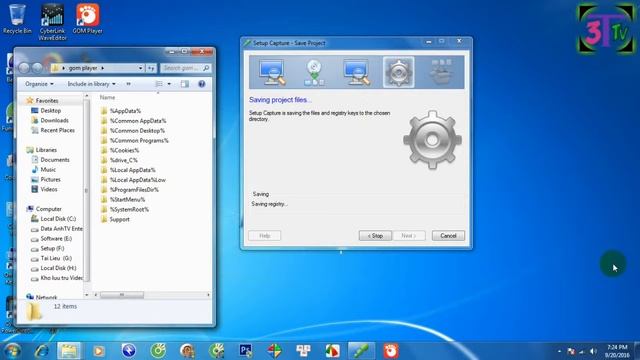
Task: Select the %drive_C% folder
Action: 123,160
